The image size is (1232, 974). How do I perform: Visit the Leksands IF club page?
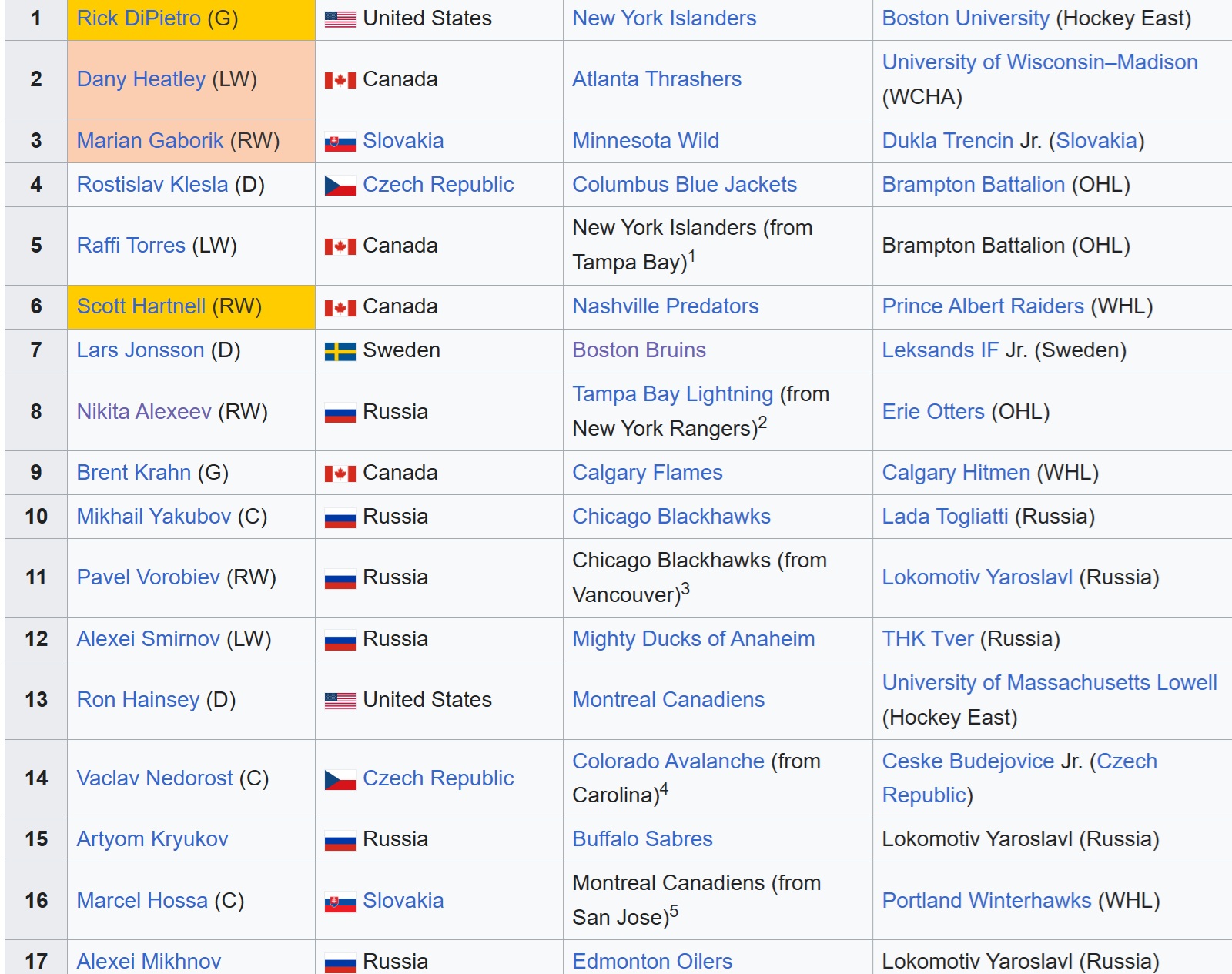[940, 350]
